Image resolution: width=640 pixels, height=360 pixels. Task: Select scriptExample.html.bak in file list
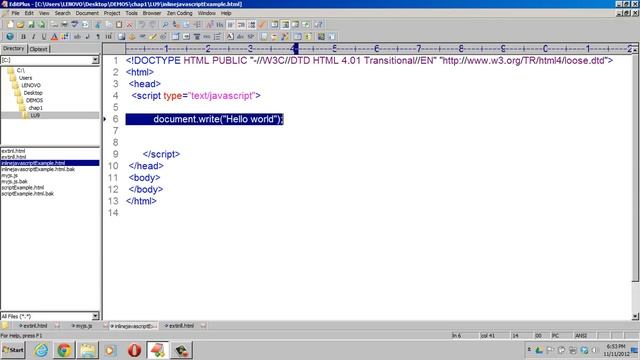pos(27,193)
